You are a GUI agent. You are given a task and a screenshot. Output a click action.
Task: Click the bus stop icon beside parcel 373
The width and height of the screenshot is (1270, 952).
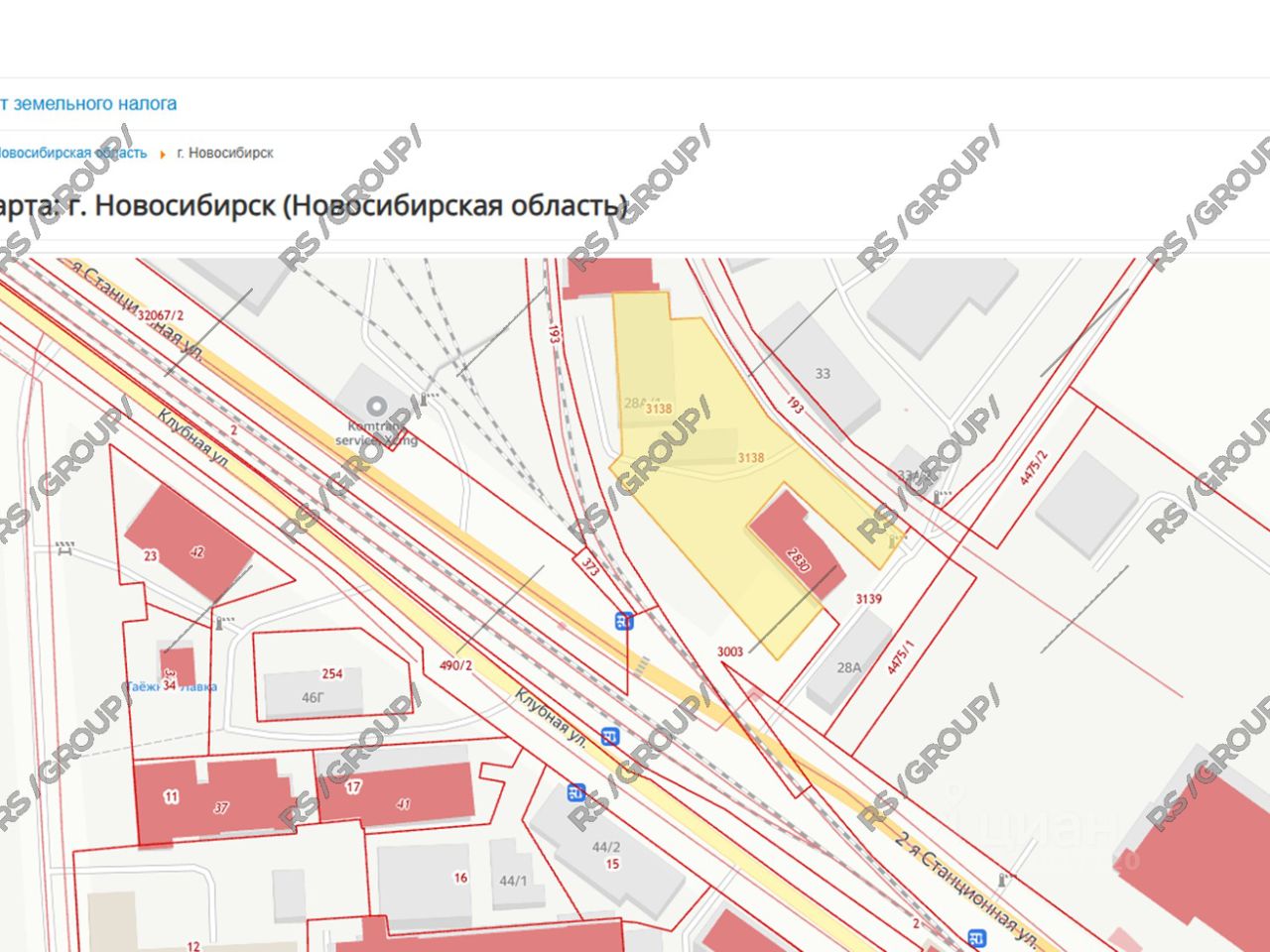(x=623, y=622)
